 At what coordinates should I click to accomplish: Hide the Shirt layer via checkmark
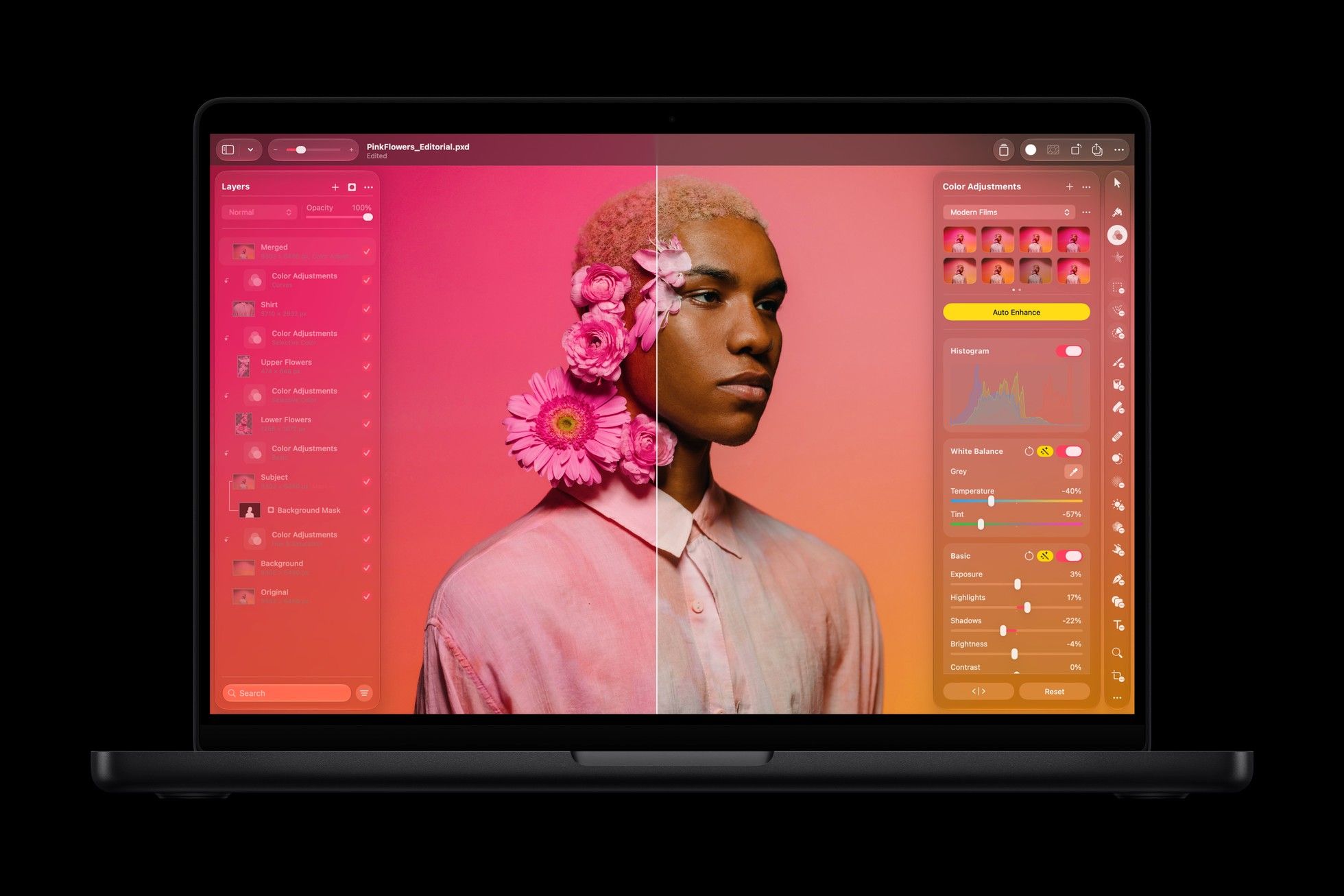pos(367,309)
